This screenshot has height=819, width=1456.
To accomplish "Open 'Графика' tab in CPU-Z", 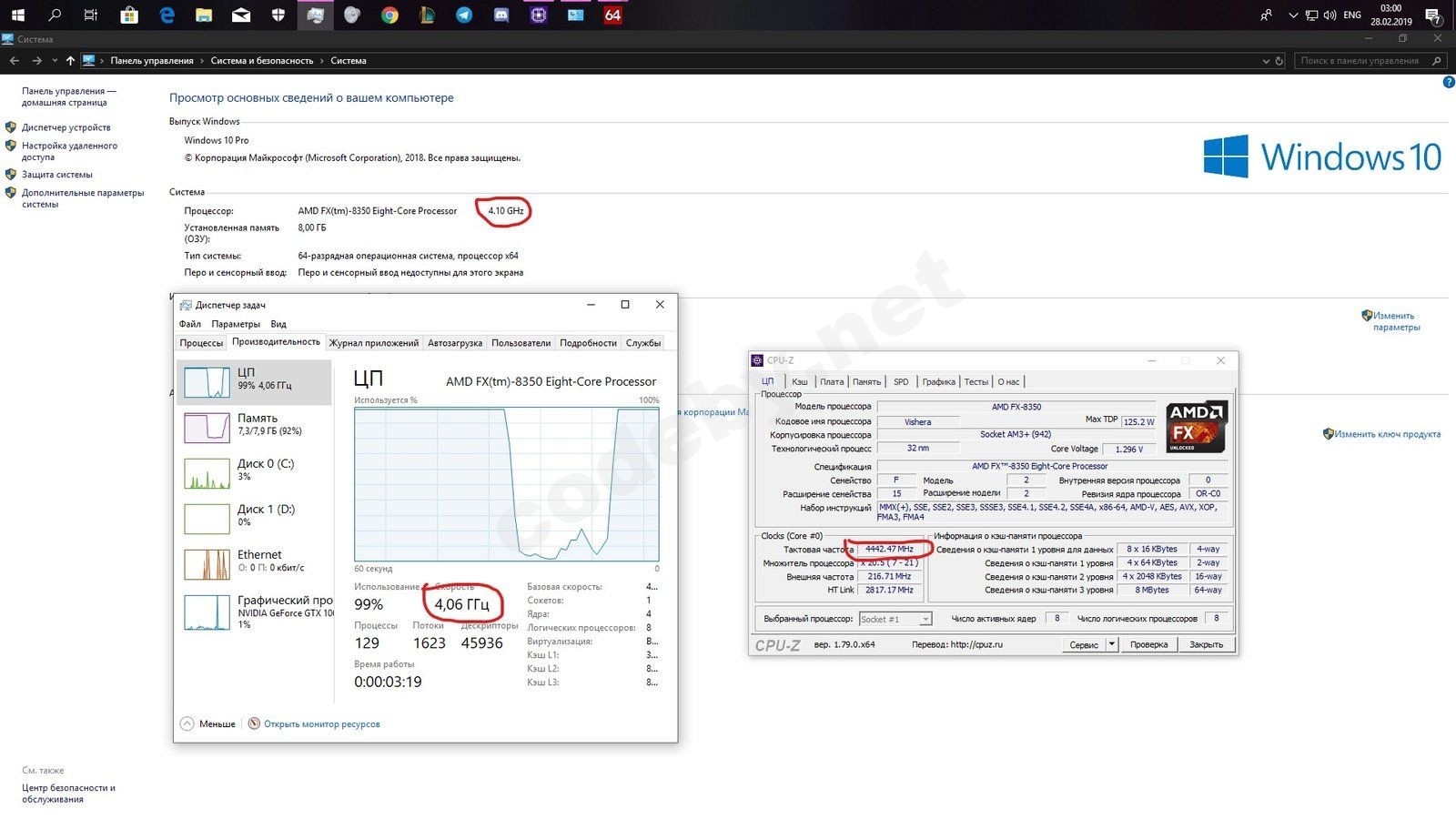I will pos(938,382).
